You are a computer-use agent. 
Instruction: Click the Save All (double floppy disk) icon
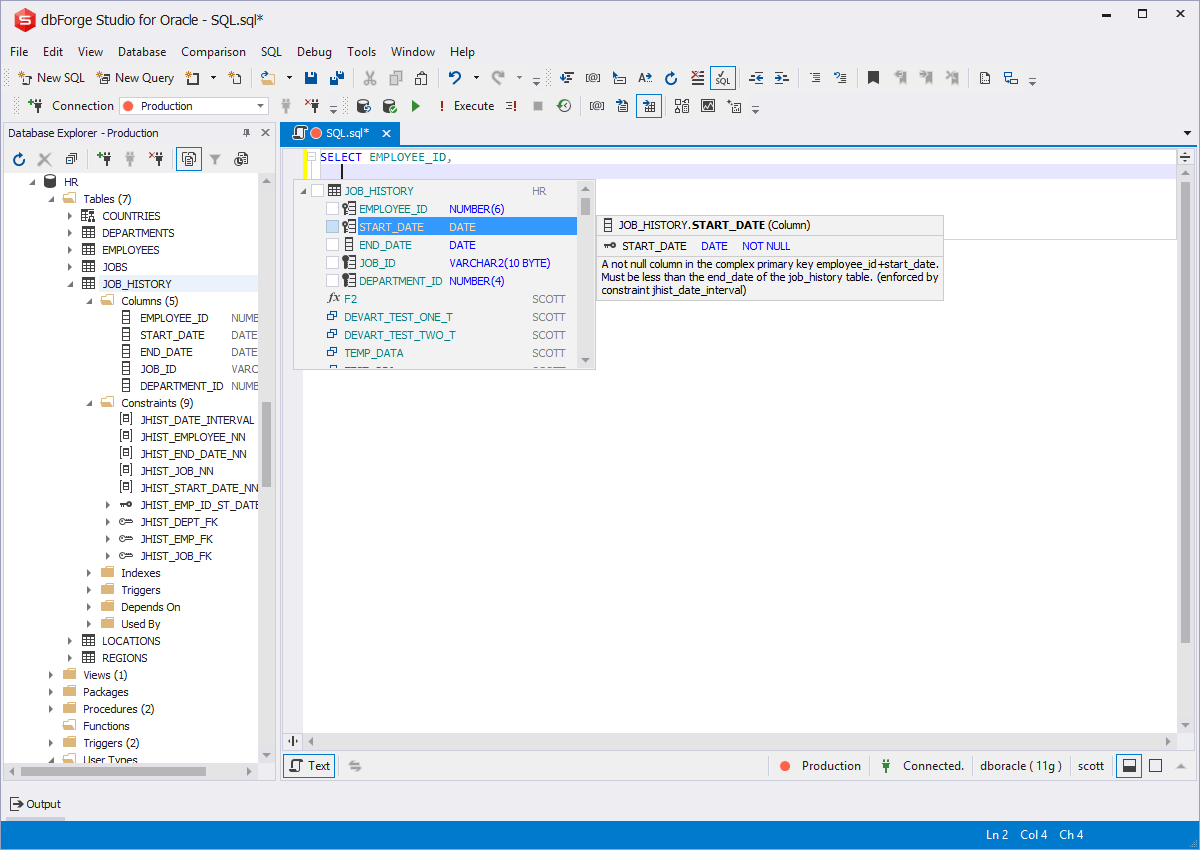click(337, 78)
